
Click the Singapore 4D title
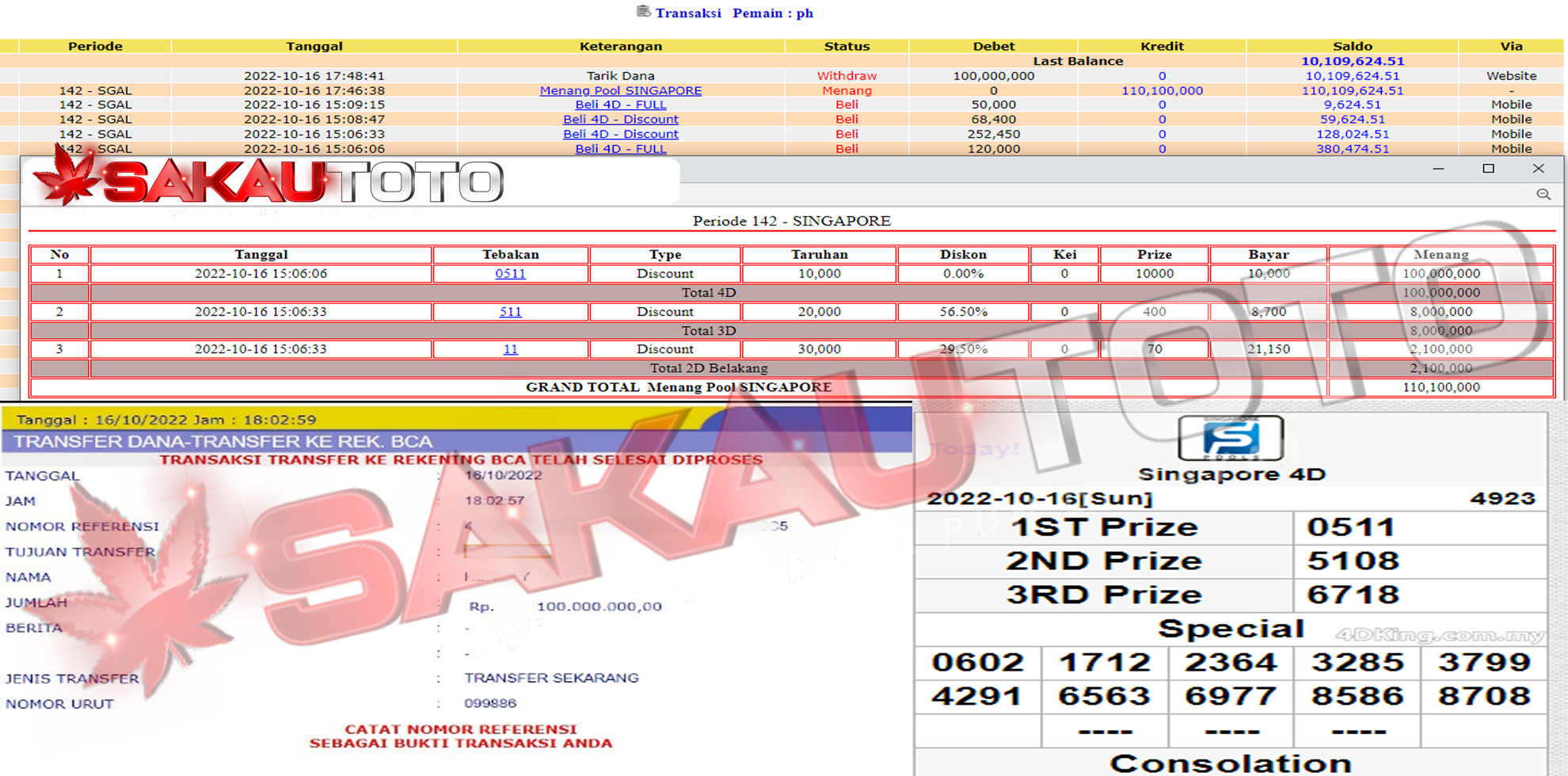point(1231,474)
